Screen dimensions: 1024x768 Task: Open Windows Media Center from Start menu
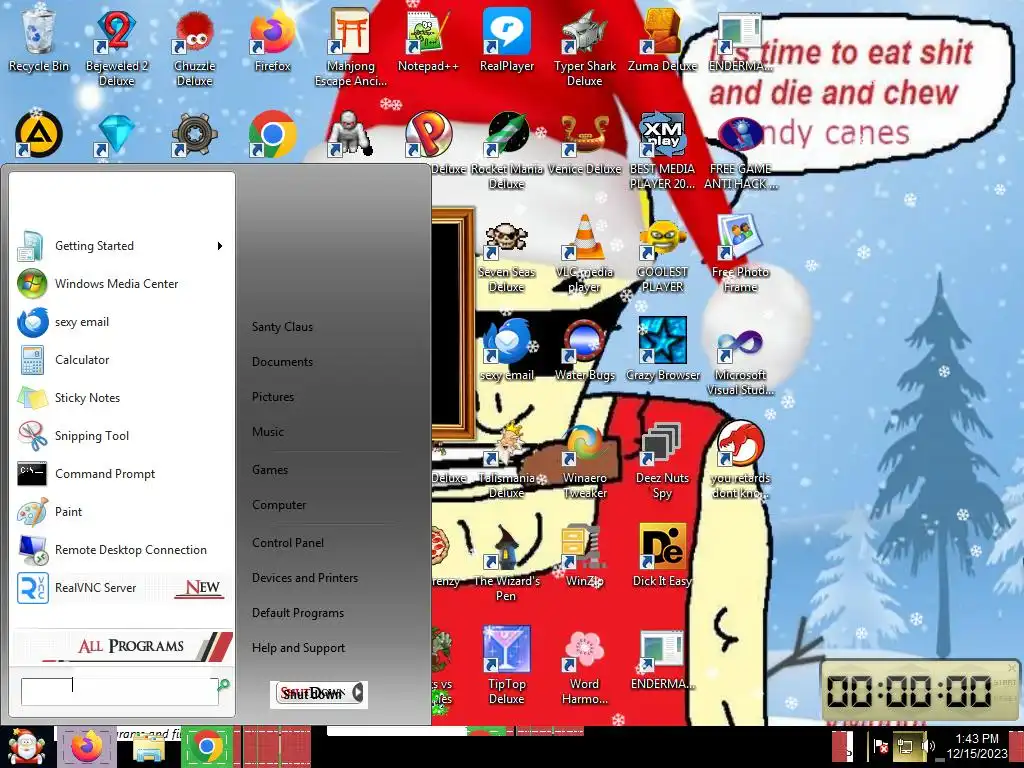point(121,284)
